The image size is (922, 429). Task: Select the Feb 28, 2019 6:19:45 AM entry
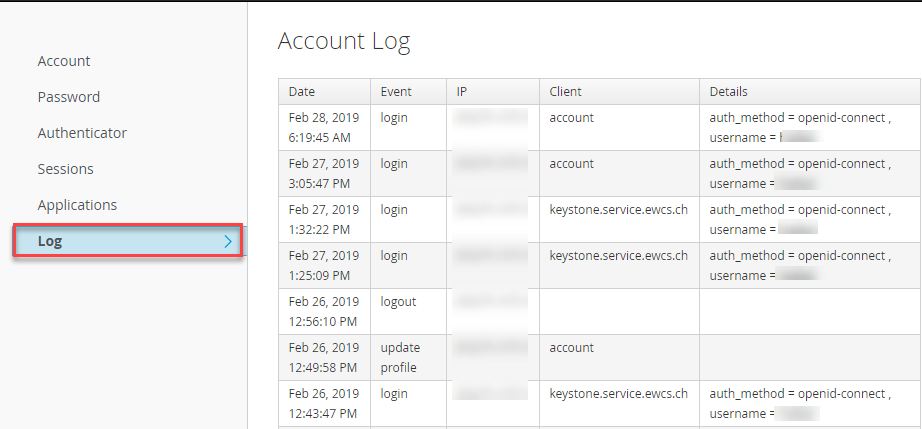[323, 127]
